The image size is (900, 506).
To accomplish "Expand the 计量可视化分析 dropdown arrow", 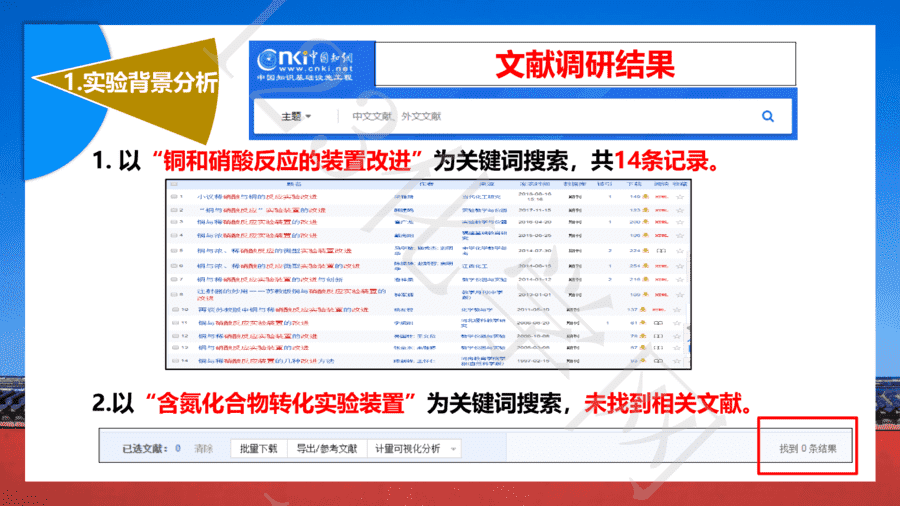I will coord(453,449).
